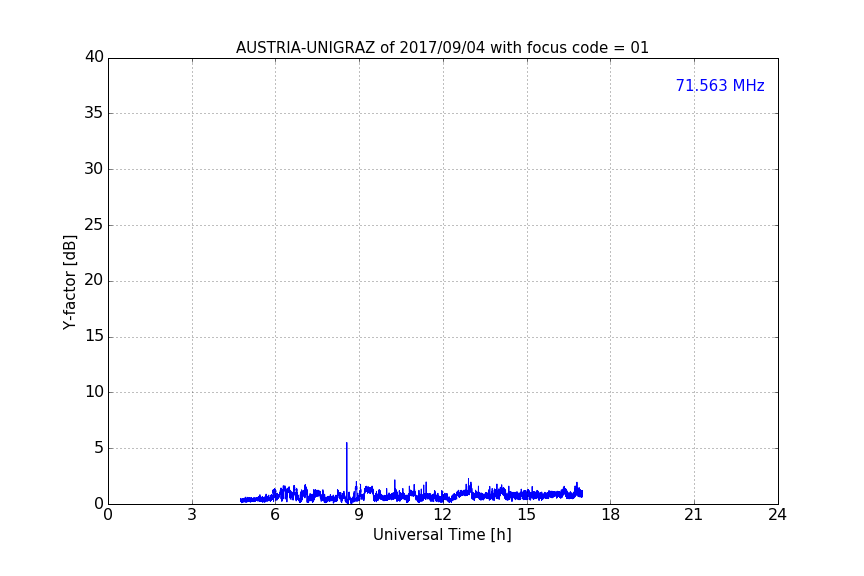The width and height of the screenshot is (864, 576).
Task: Click the '71.563 MHz' frequency label
Action: pos(720,86)
